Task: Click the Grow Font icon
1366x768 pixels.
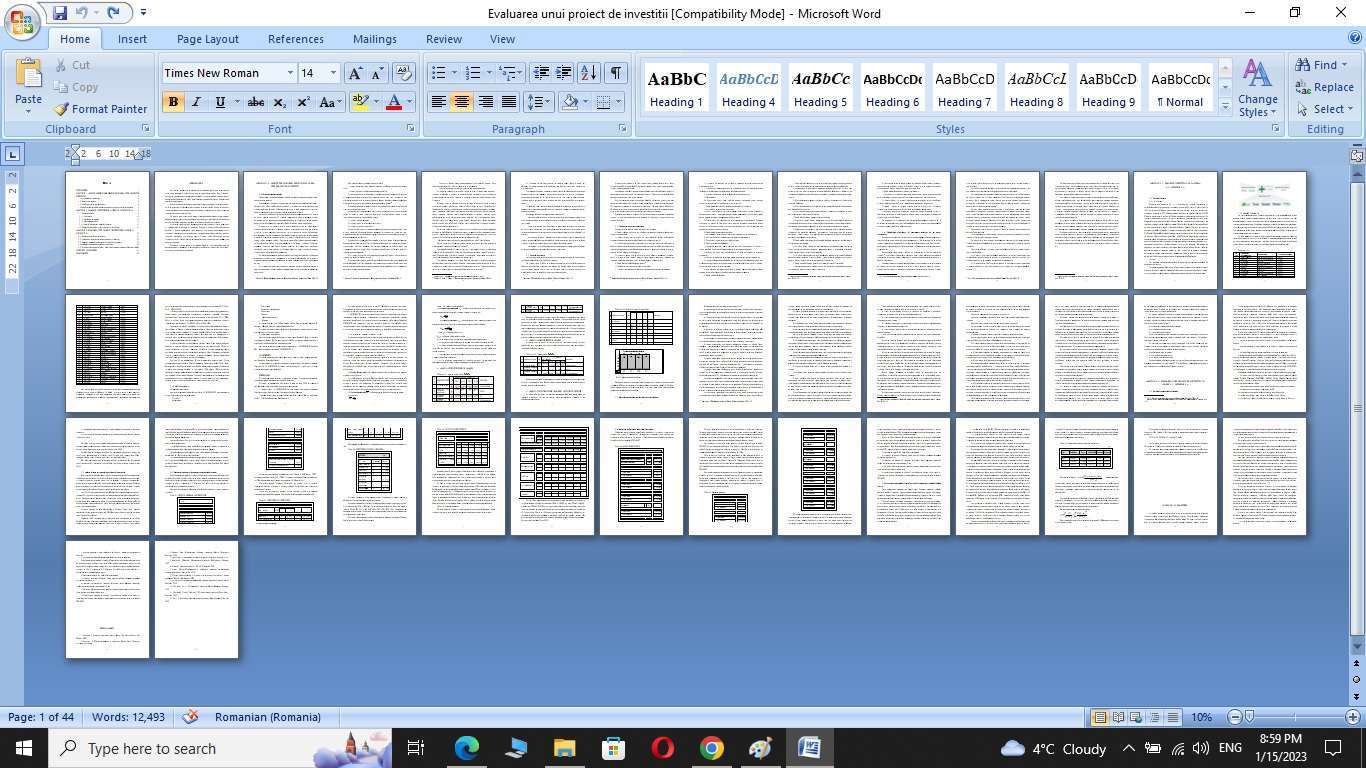Action: tap(354, 73)
